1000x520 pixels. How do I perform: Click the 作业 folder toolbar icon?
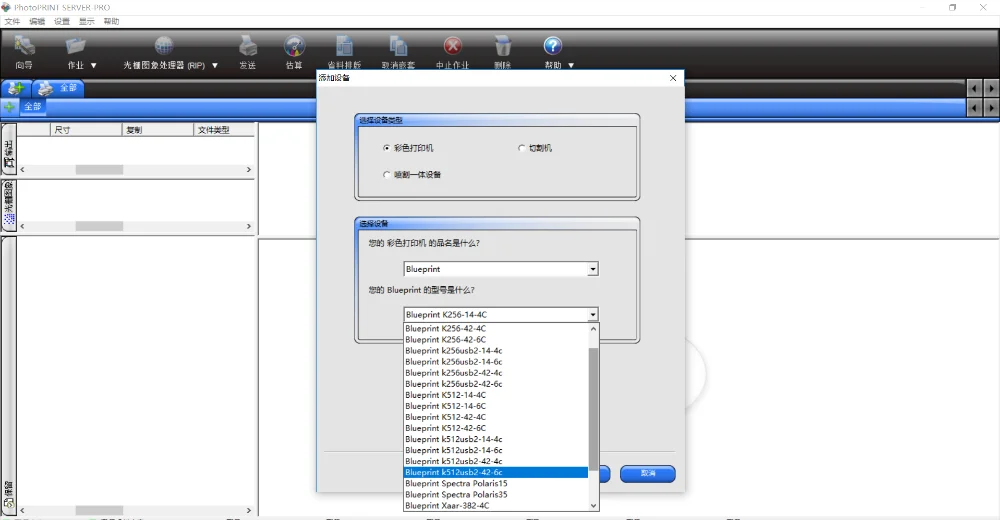click(x=75, y=46)
